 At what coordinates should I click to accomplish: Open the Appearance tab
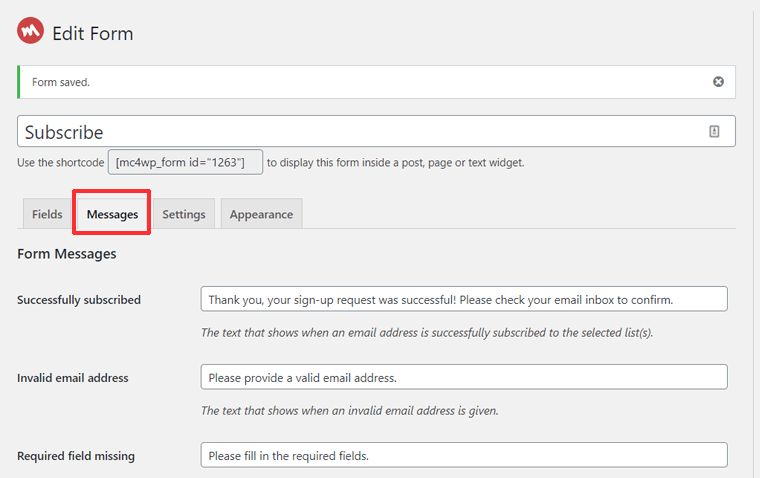[261, 214]
